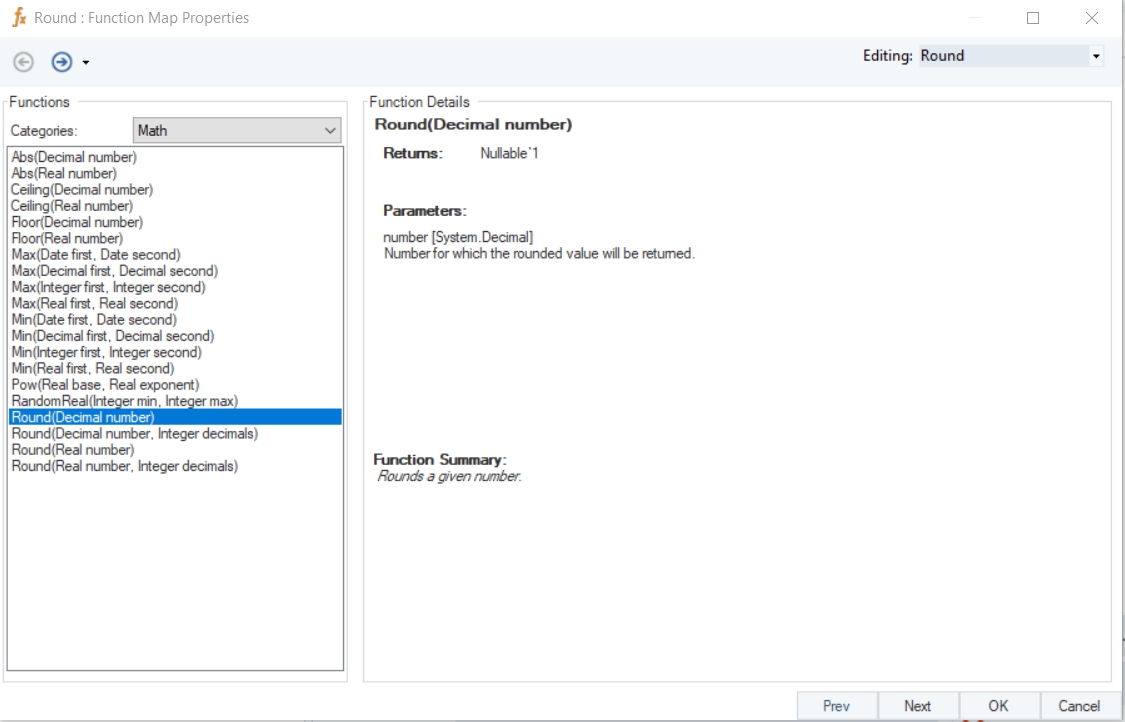
Task: Select Pow(Real base, Real exponent)
Action: [105, 385]
